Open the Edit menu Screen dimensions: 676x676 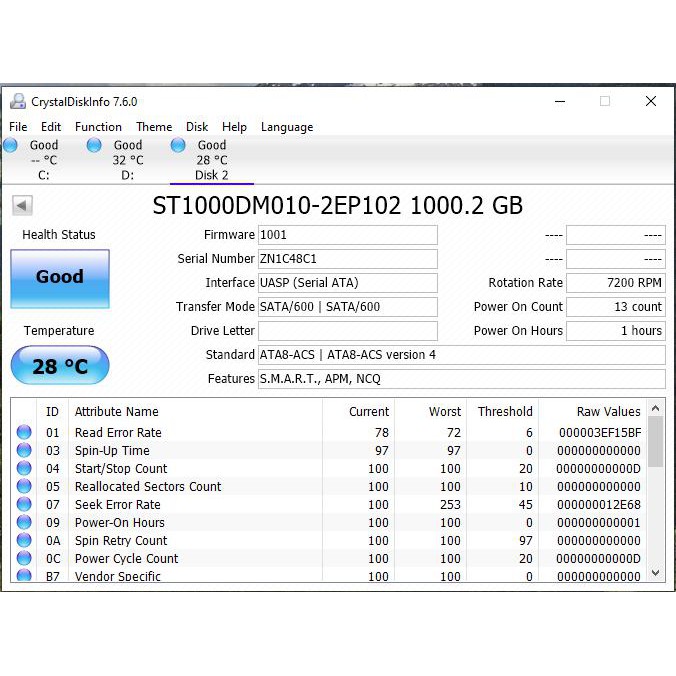[x=51, y=127]
